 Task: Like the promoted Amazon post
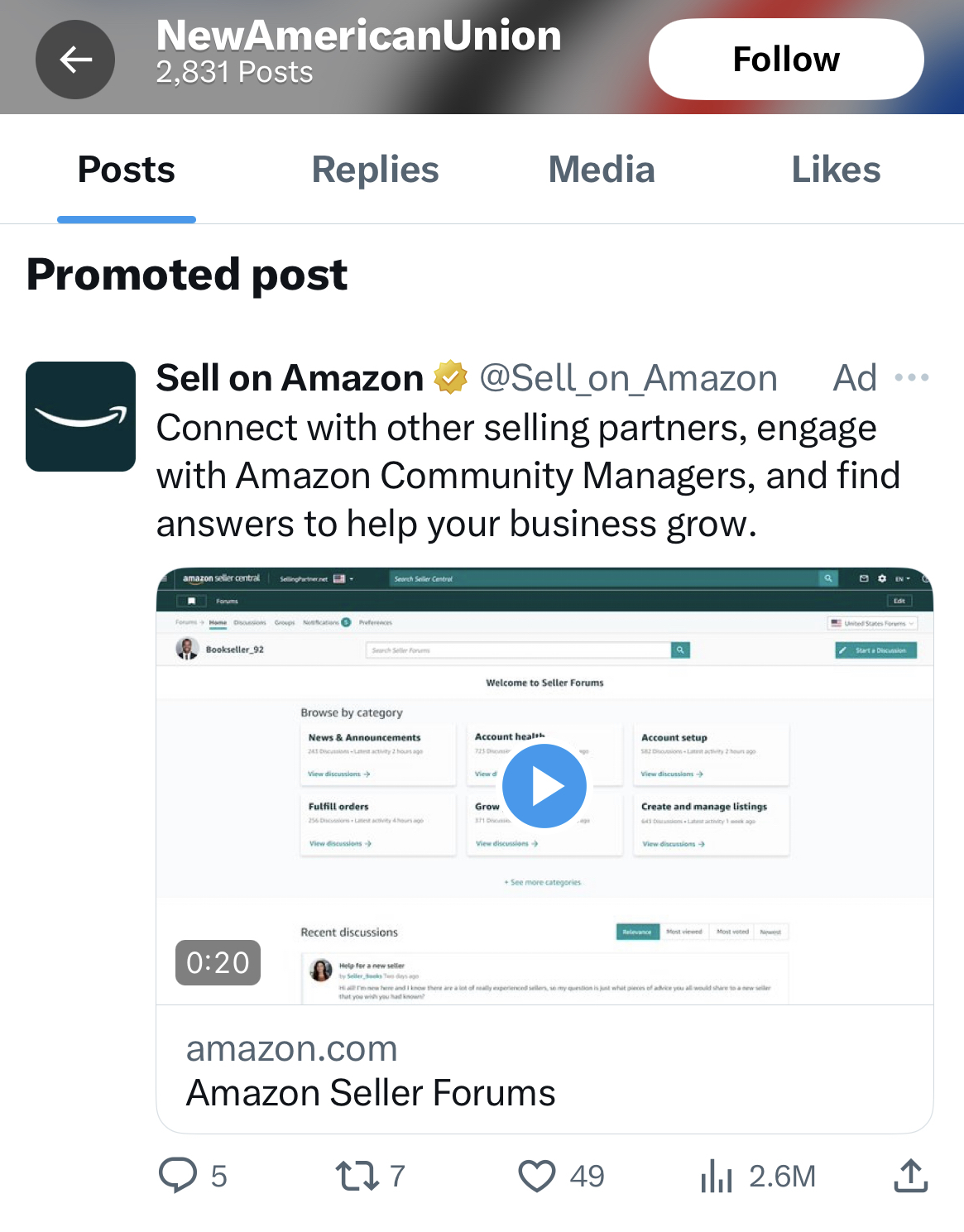[x=537, y=1175]
